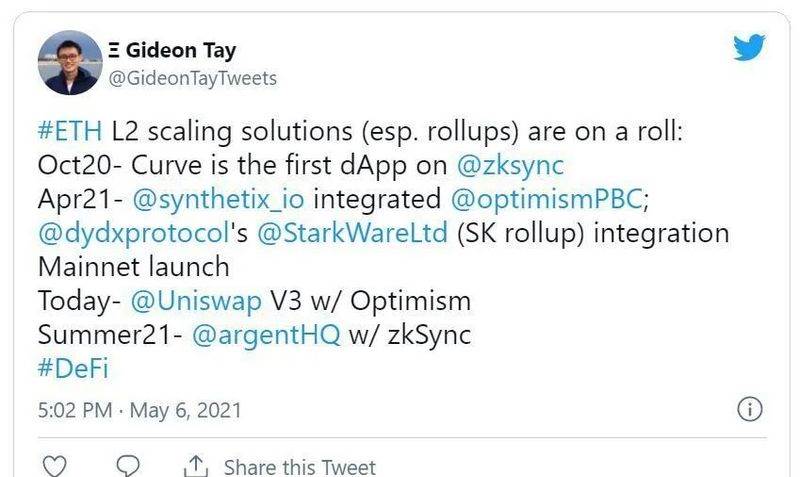Follow the @zksync mention

[x=511, y=165]
